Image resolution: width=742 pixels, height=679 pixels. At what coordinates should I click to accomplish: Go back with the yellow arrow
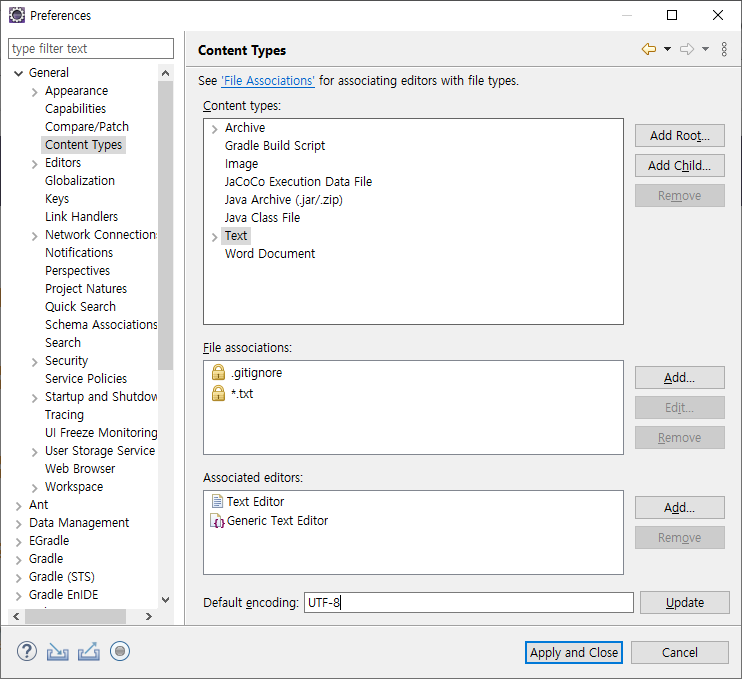click(649, 49)
